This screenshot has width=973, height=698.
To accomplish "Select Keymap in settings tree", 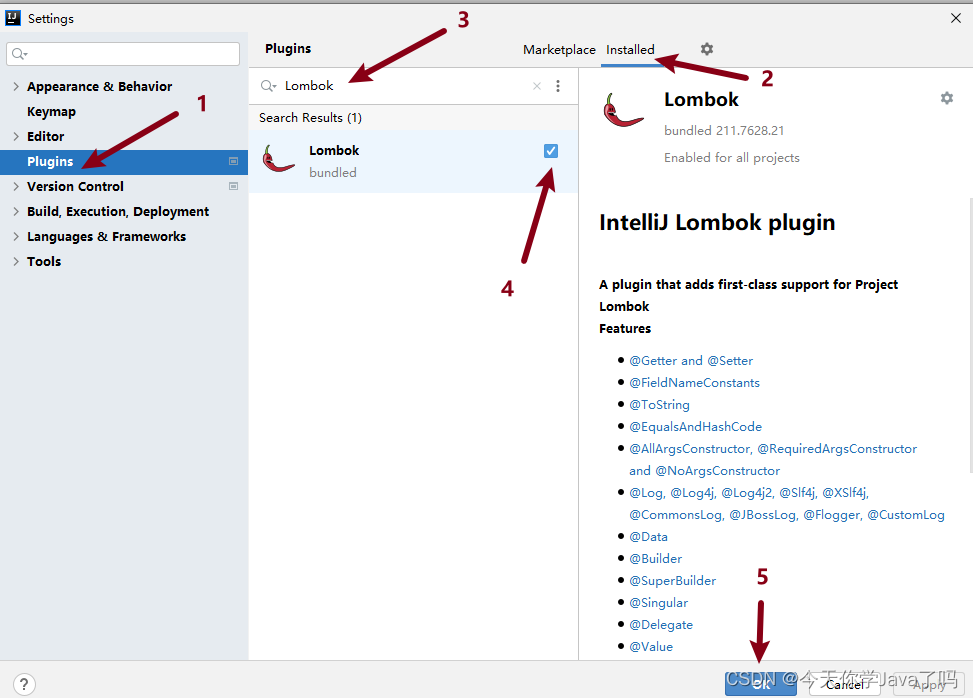I will [52, 112].
